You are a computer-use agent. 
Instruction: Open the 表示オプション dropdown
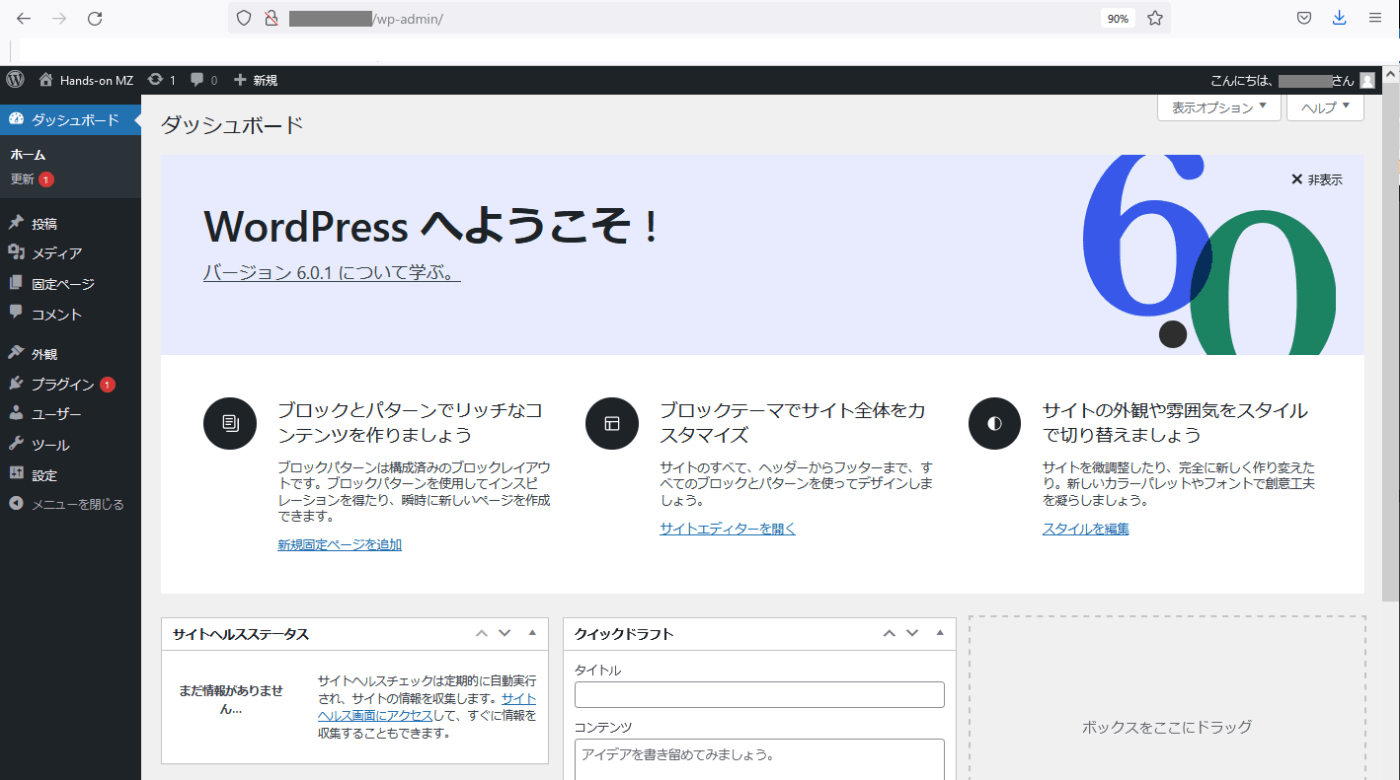[1219, 107]
